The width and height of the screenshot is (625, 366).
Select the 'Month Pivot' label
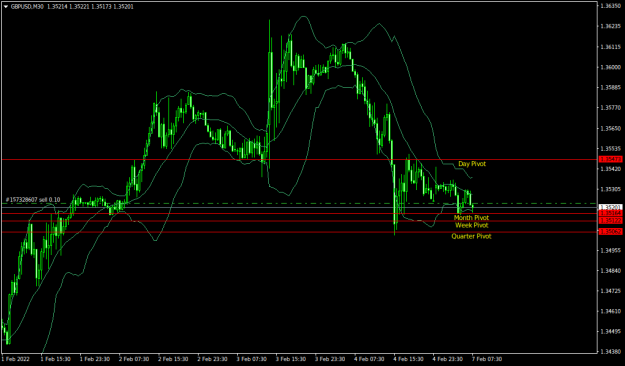(x=471, y=218)
